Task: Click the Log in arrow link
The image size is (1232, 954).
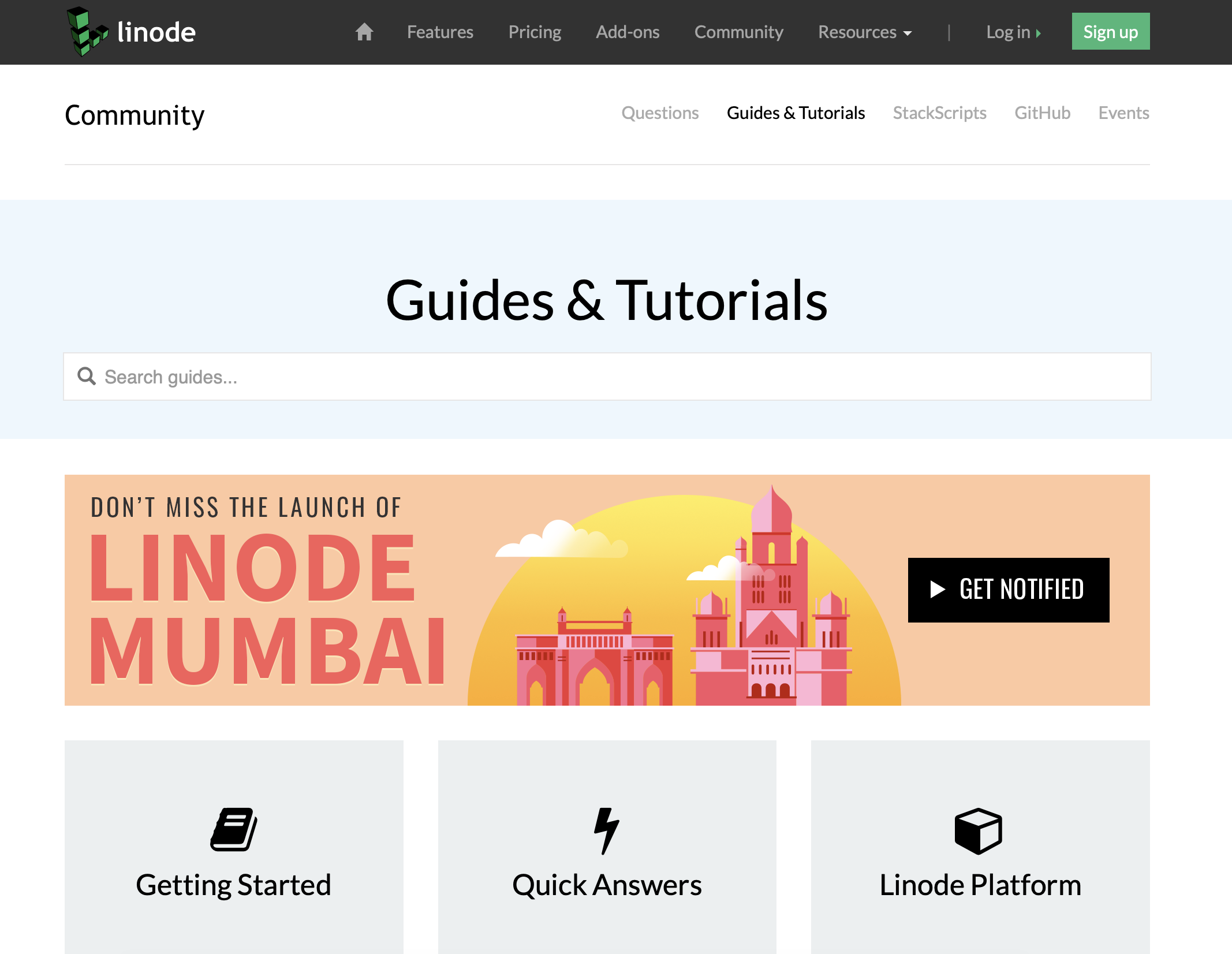Action: click(x=1013, y=32)
